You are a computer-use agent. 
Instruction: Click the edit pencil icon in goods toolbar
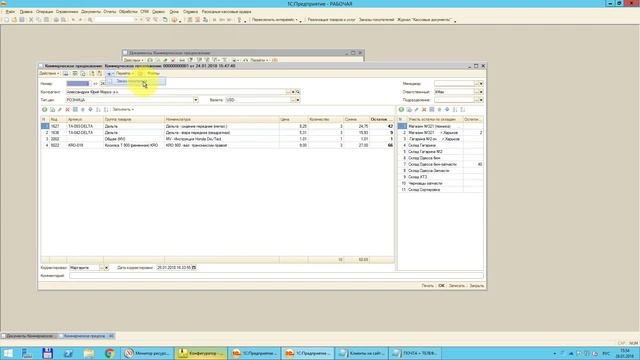pyautogui.click(x=60, y=109)
